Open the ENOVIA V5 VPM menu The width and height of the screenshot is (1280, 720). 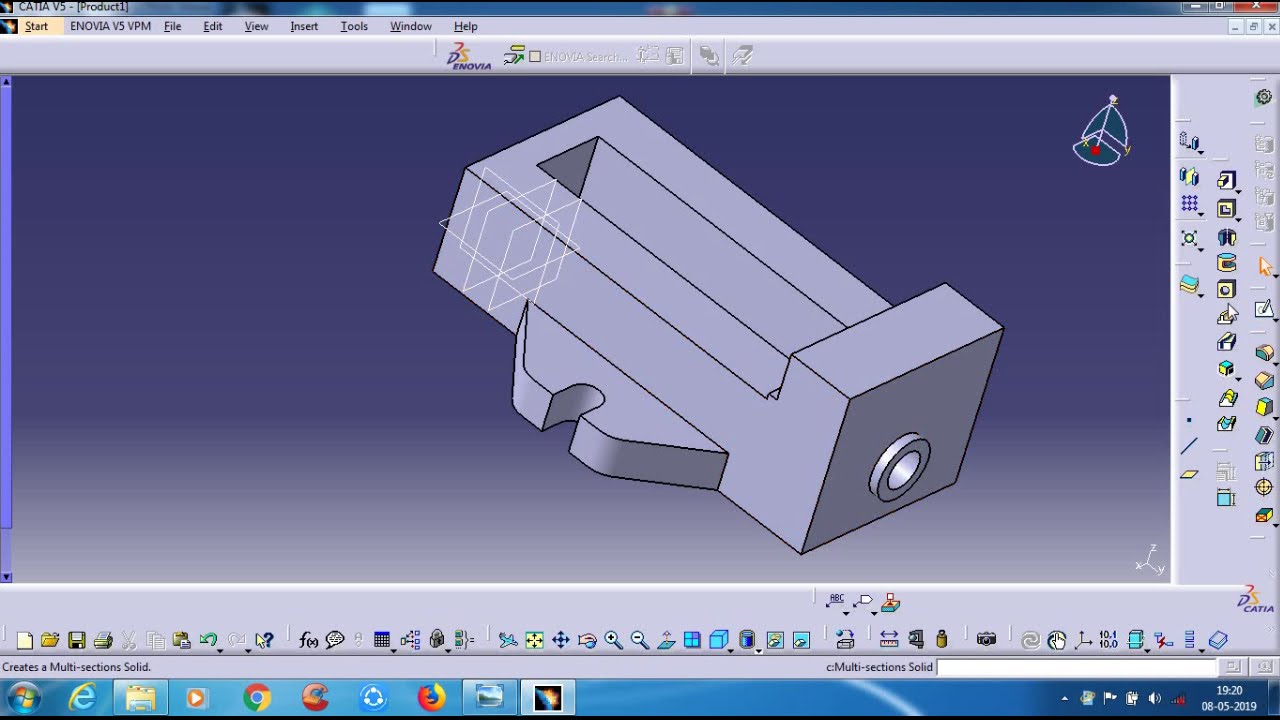110,26
